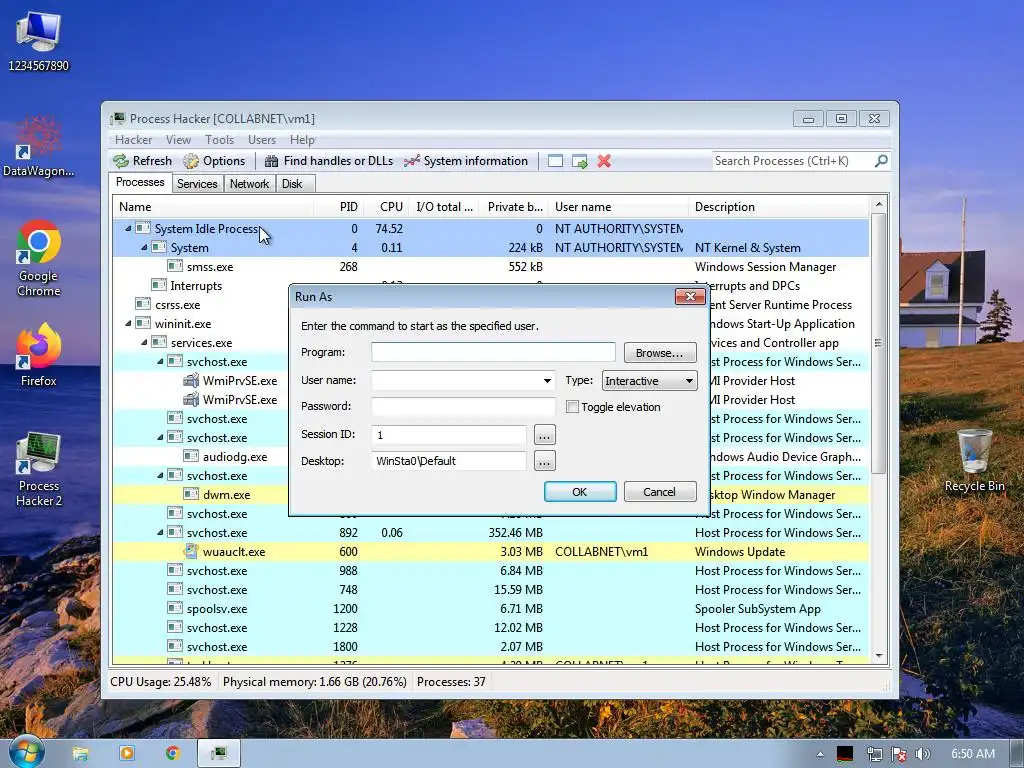Click Cancel in Run As dialog

point(660,492)
